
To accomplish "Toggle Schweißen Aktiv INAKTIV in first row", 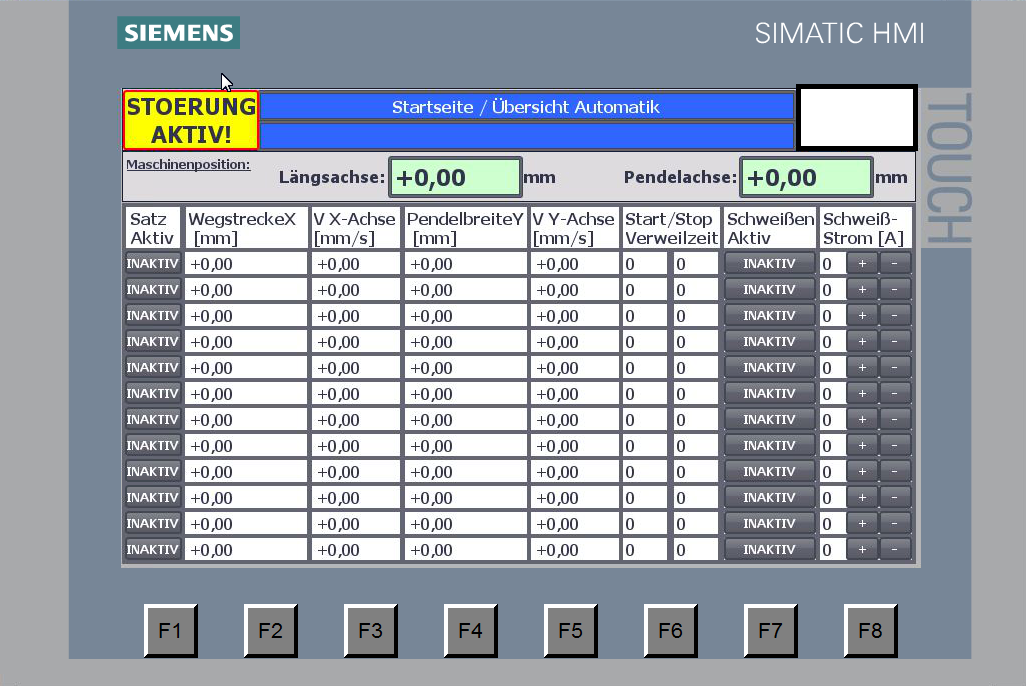I will point(770,263).
